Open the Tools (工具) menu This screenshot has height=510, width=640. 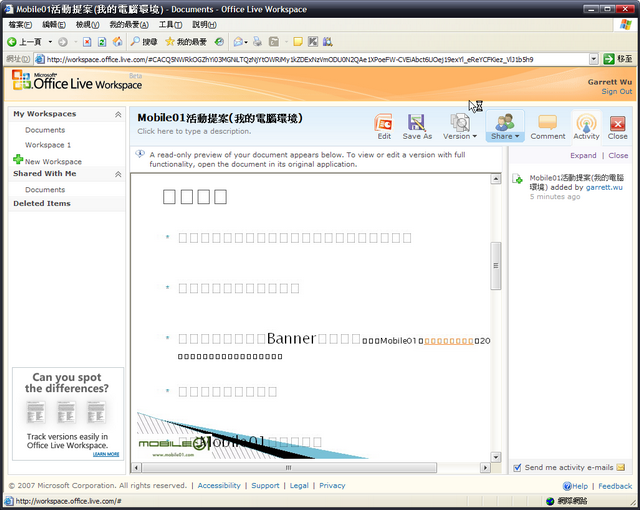(x=170, y=25)
